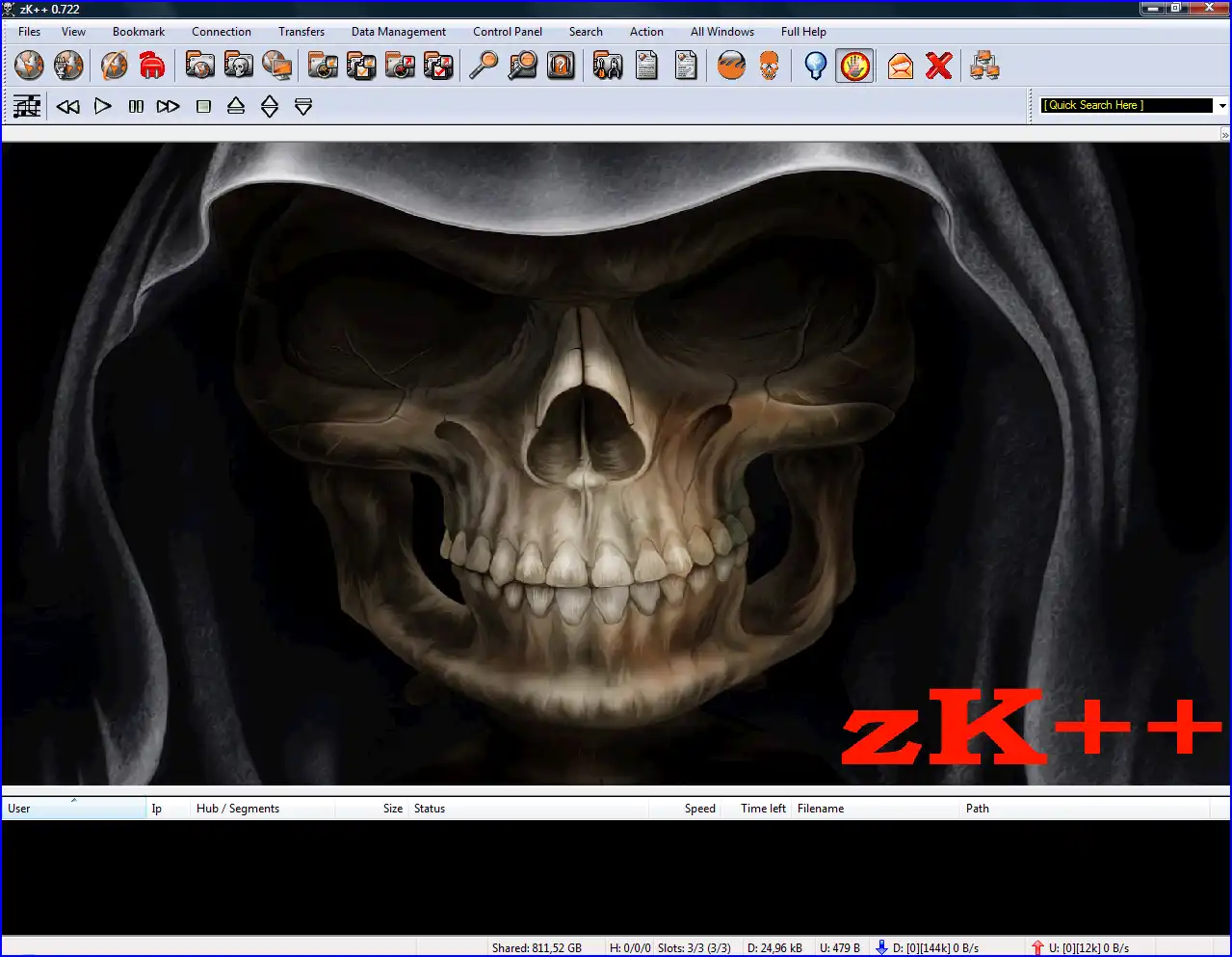Open the Search menu
This screenshot has width=1232, height=957.
coord(586,31)
